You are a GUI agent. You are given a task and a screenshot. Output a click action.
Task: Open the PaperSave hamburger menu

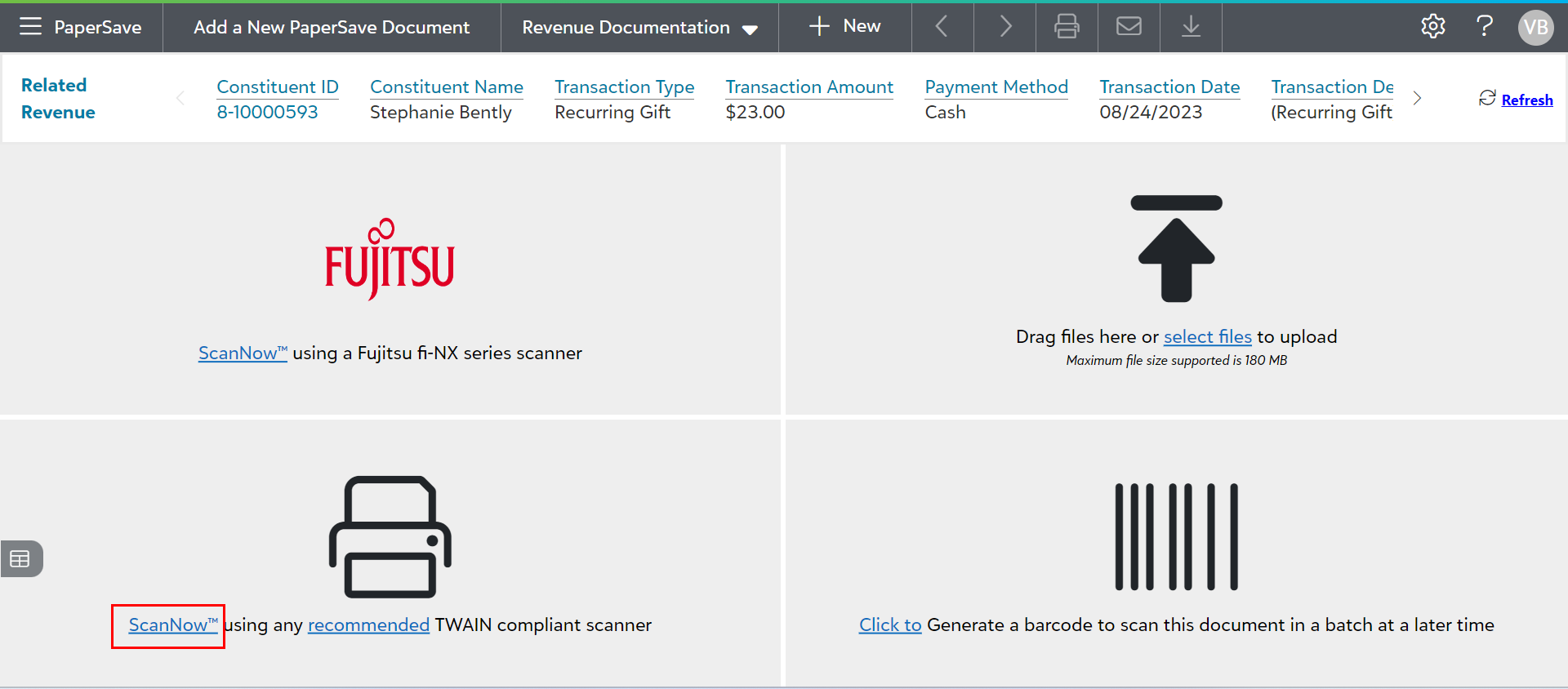coord(30,27)
